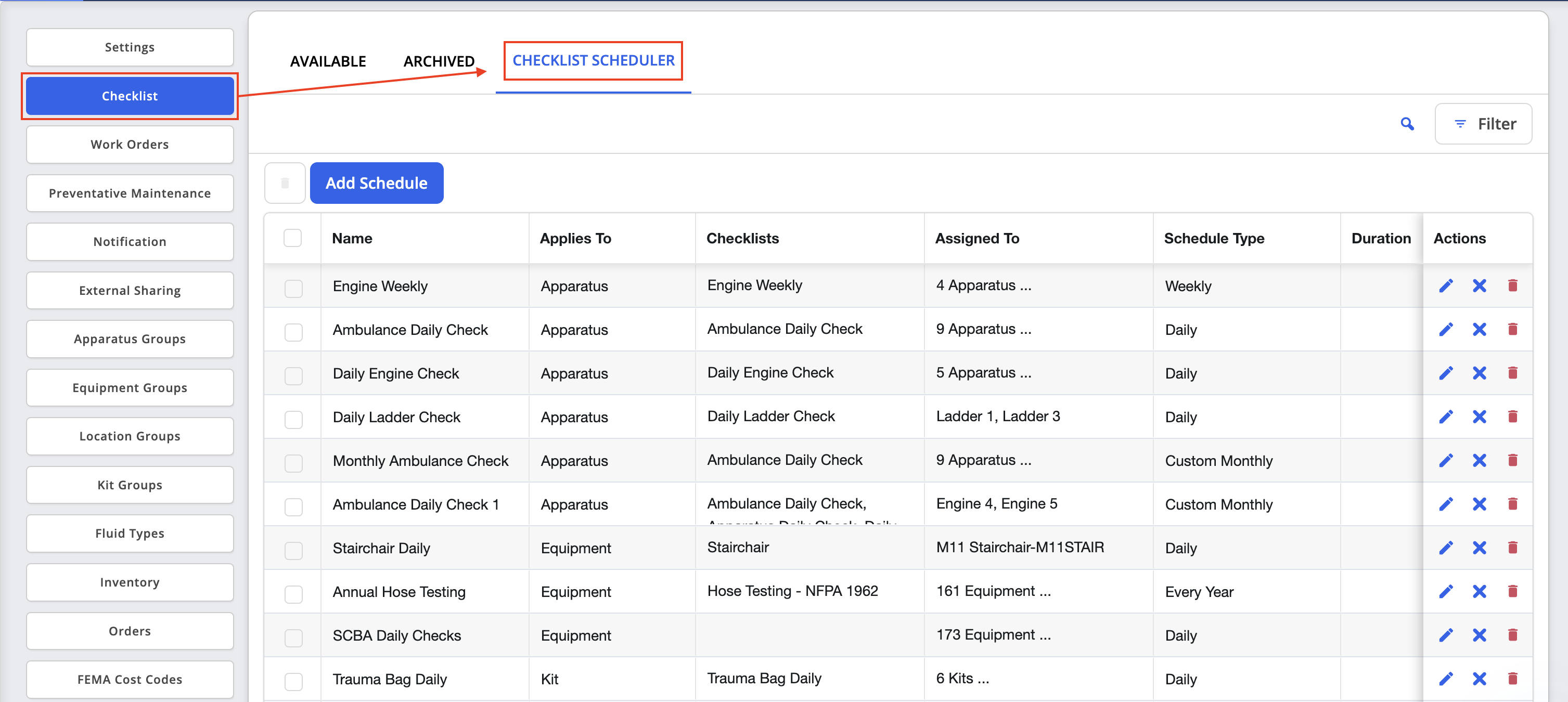
Task: Delete the Ambulance Daily Check schedule
Action: point(1513,330)
